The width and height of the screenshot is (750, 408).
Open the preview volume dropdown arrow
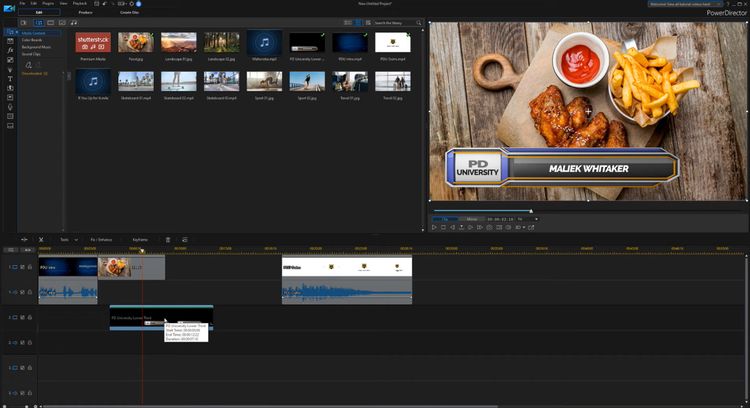pyautogui.click(x=524, y=228)
